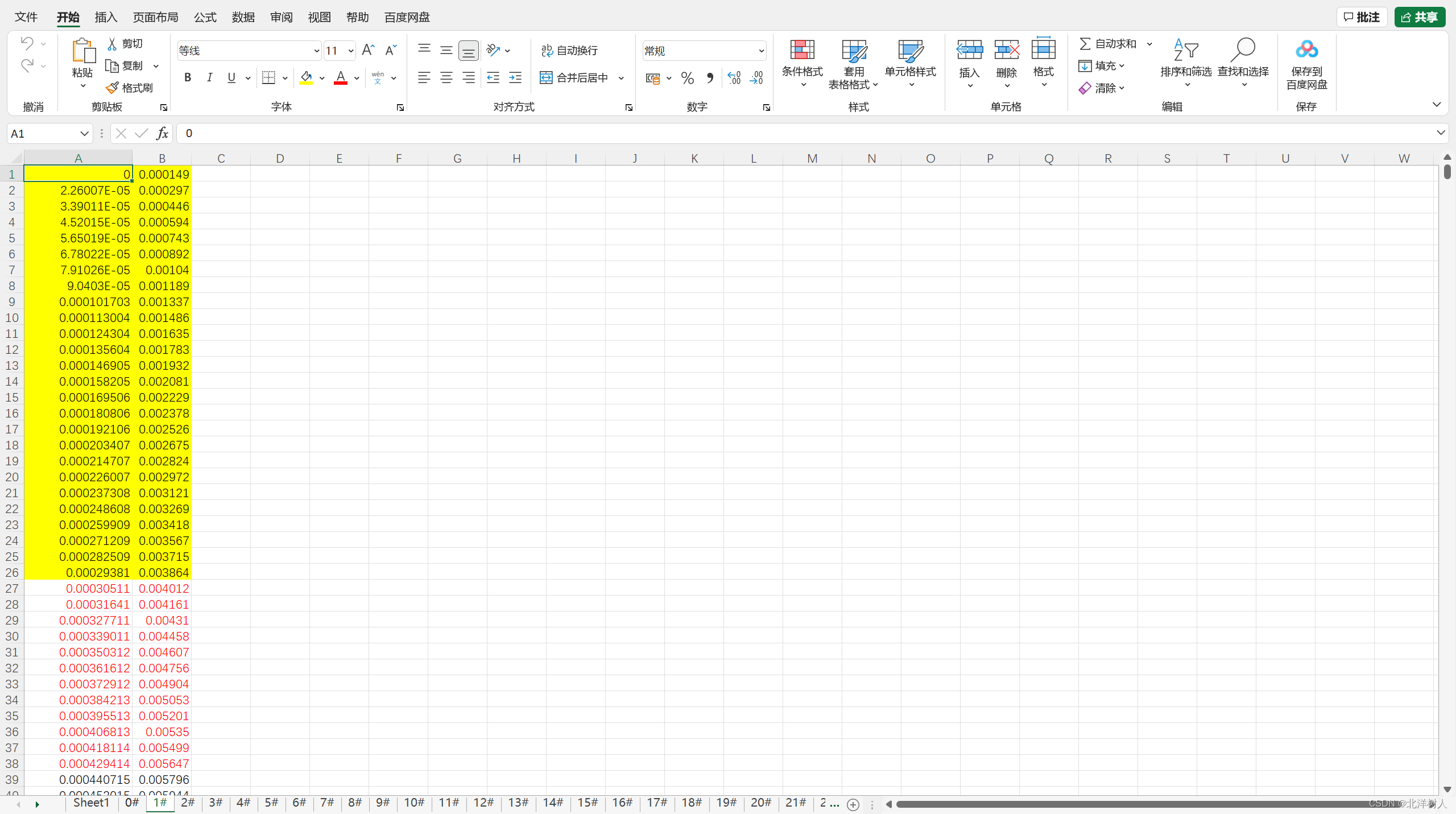Click the Percent Style icon

687,78
